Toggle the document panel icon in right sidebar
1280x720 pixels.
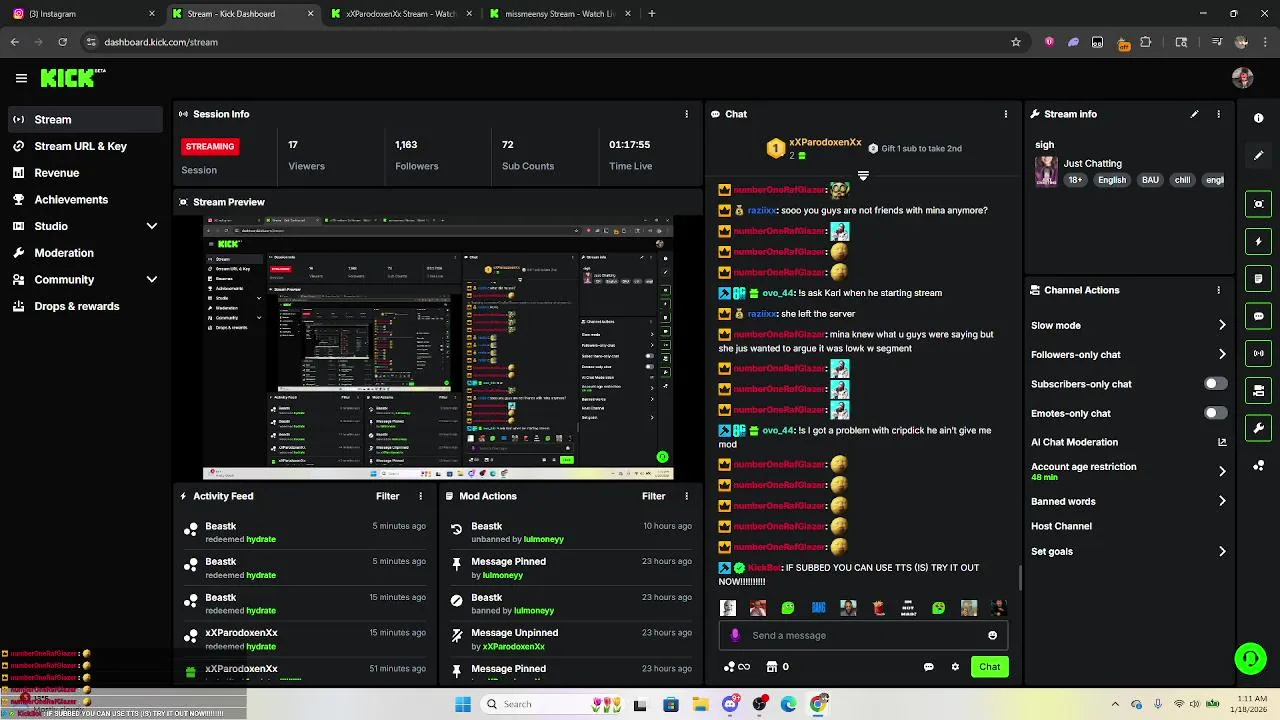(1259, 279)
